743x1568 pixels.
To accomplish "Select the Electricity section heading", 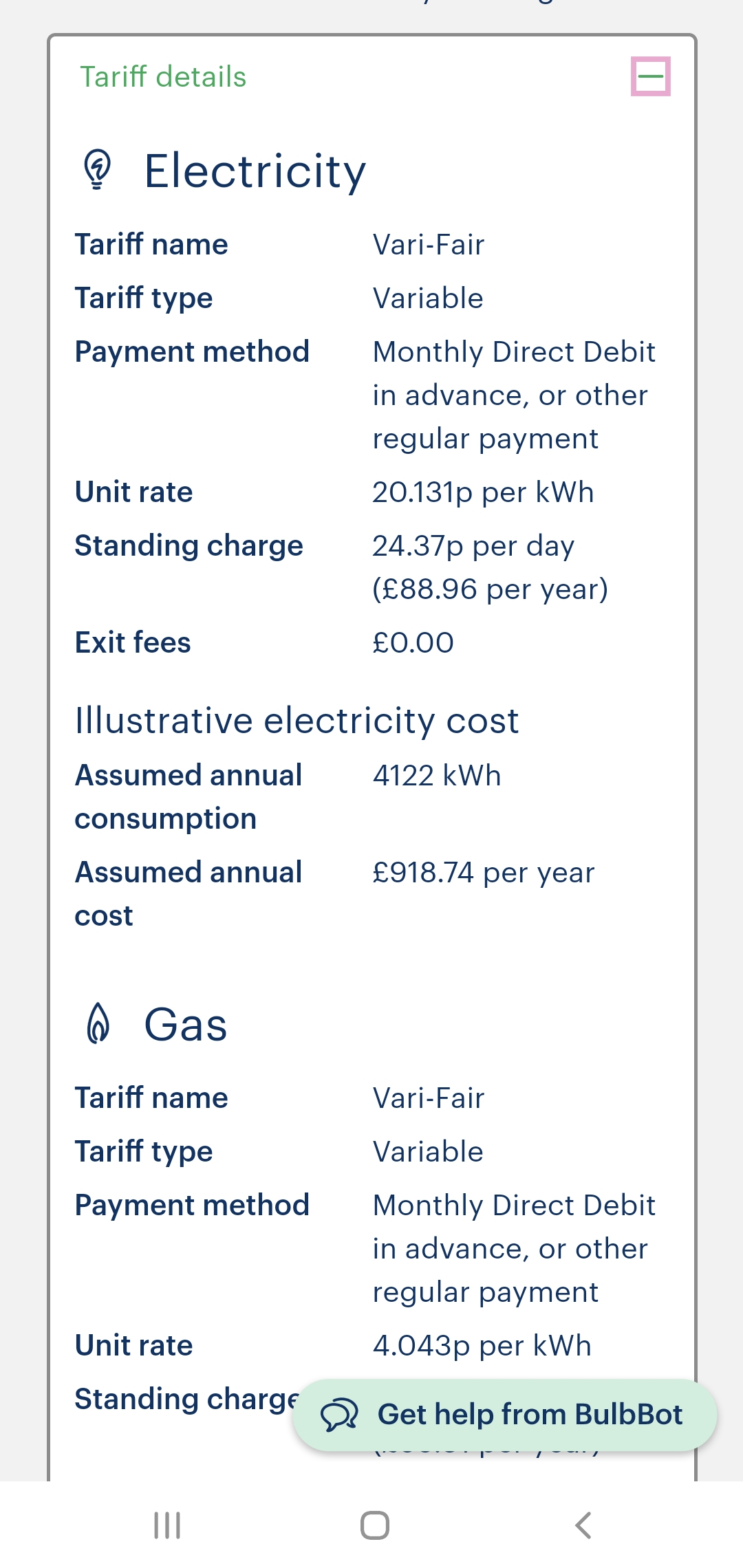I will pos(255,171).
